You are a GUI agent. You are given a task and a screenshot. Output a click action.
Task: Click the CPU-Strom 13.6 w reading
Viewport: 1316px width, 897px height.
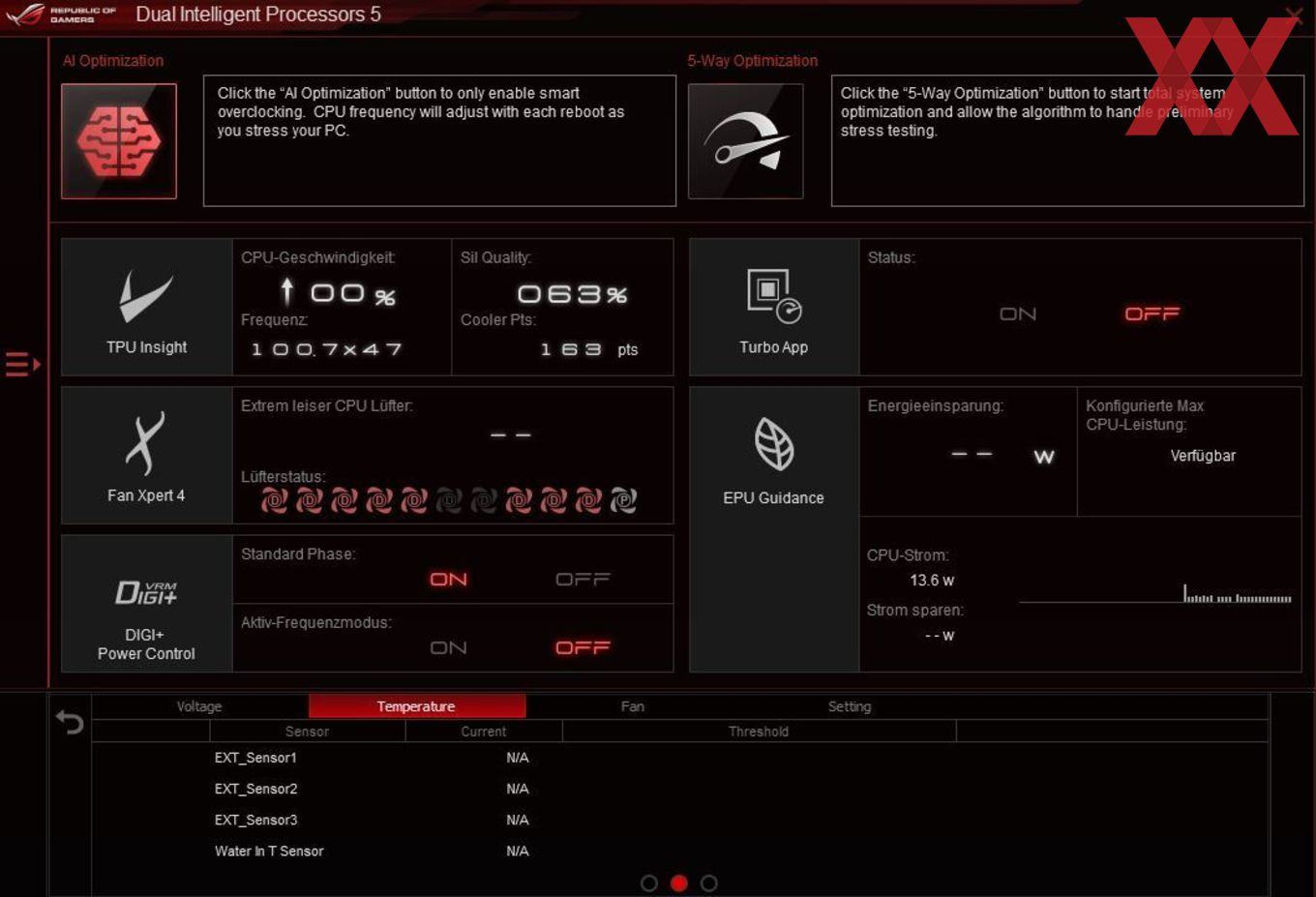pos(932,581)
